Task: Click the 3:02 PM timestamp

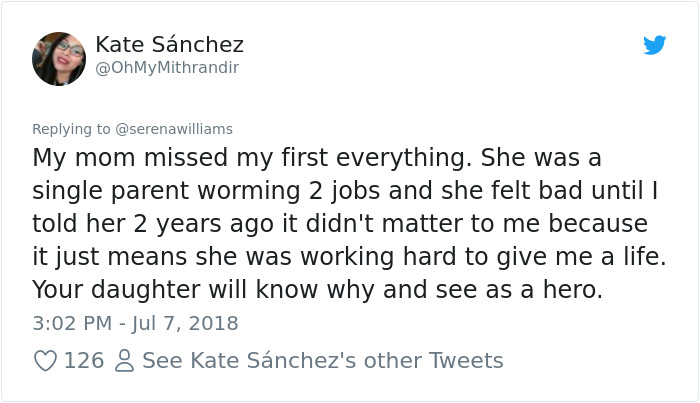Action: 71,323
